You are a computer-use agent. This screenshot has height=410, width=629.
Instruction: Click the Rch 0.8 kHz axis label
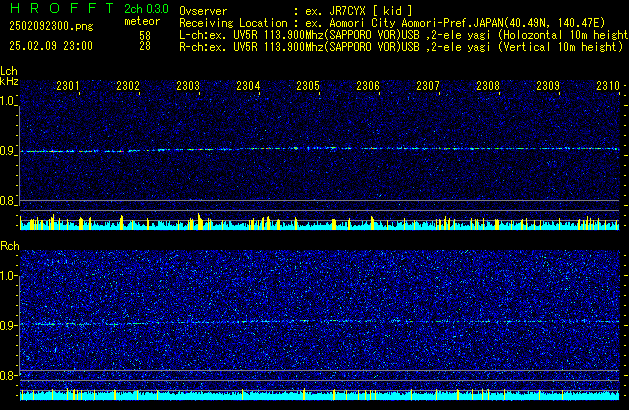8,375
